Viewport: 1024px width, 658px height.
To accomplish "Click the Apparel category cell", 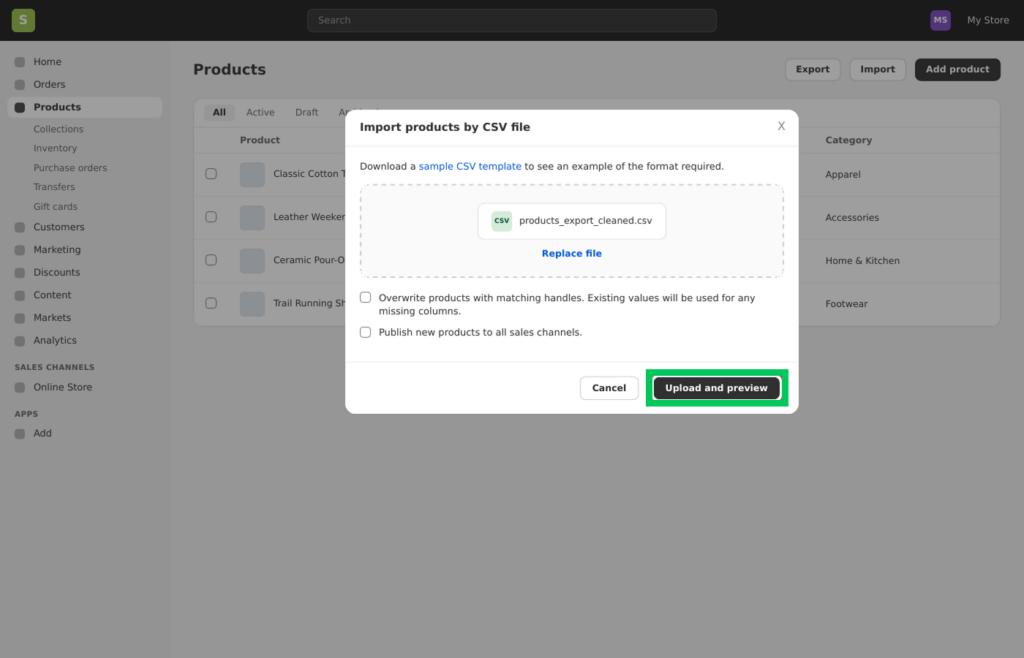I will pyautogui.click(x=842, y=174).
